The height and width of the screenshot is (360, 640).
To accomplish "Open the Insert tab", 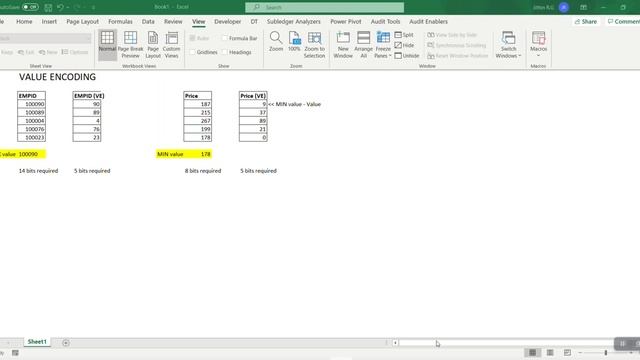I will 49,21.
